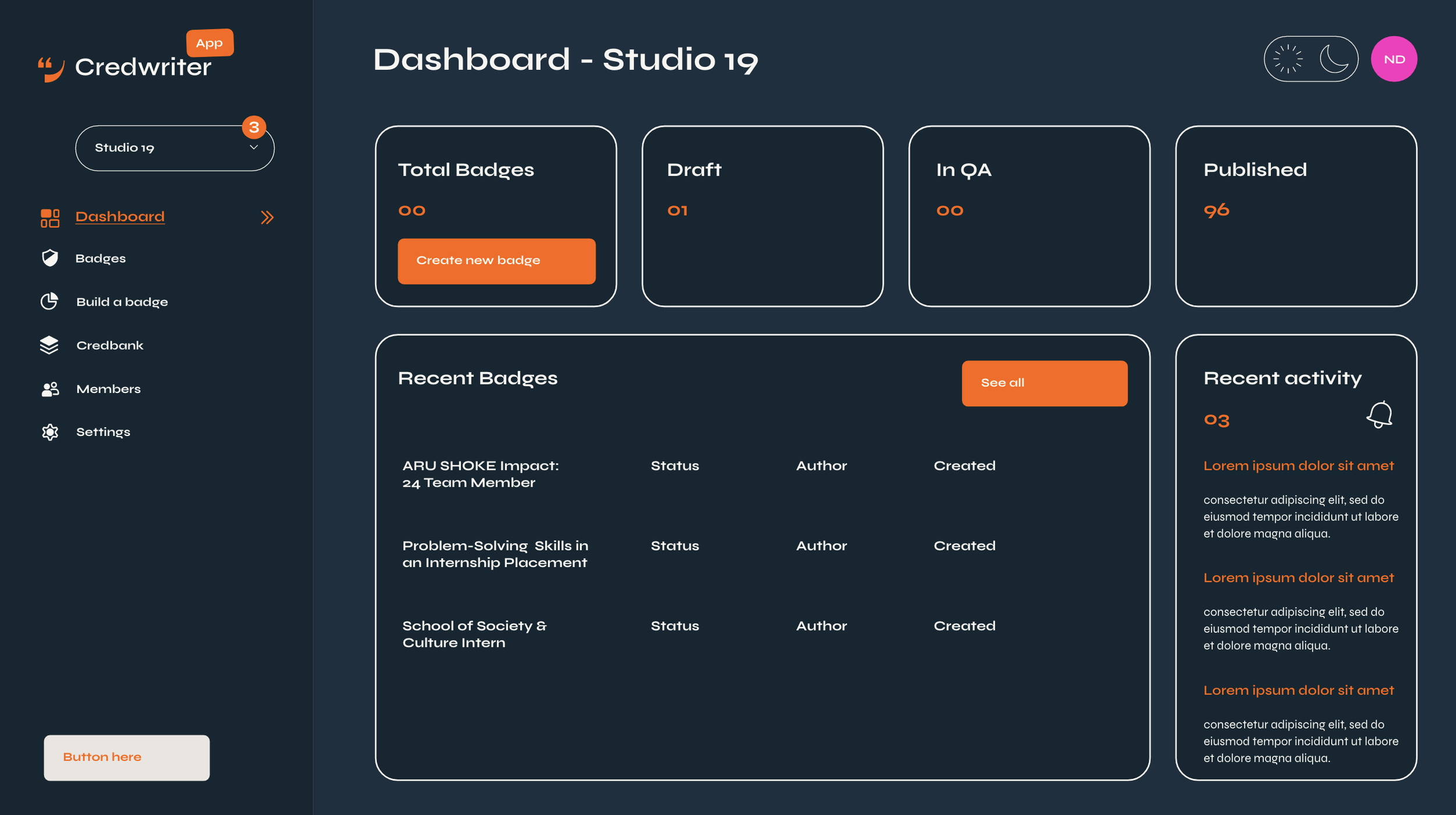Click See all recent badges
This screenshot has width=1456, height=815.
pyautogui.click(x=1044, y=382)
